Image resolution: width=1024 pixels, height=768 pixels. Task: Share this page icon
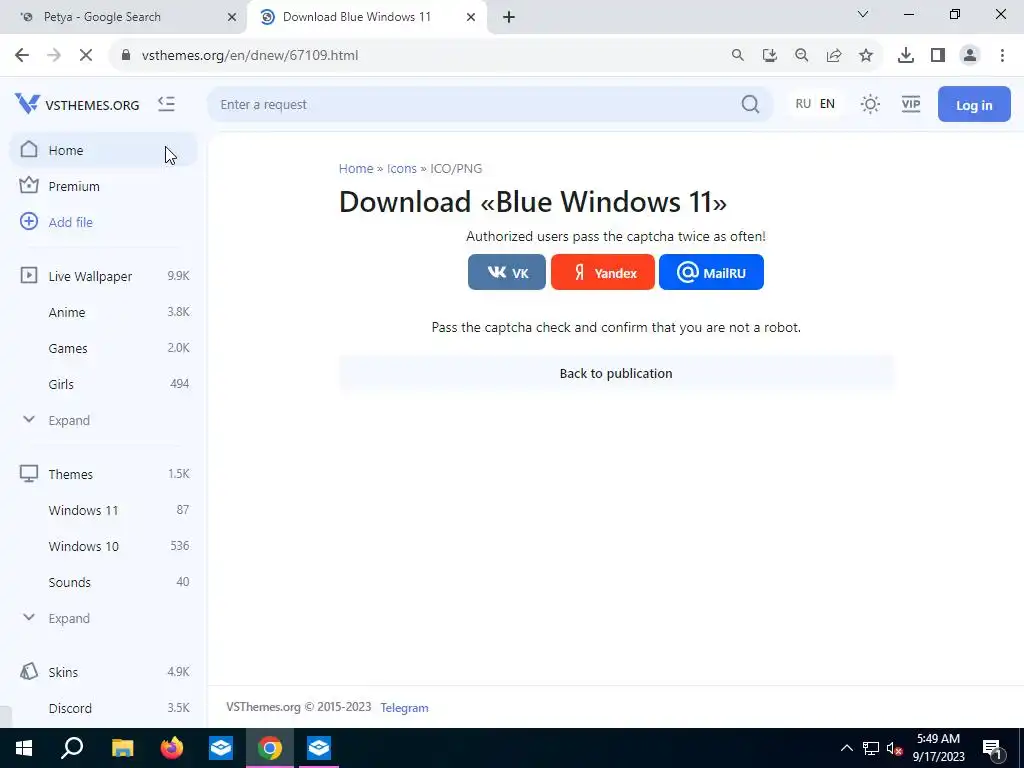(x=833, y=56)
